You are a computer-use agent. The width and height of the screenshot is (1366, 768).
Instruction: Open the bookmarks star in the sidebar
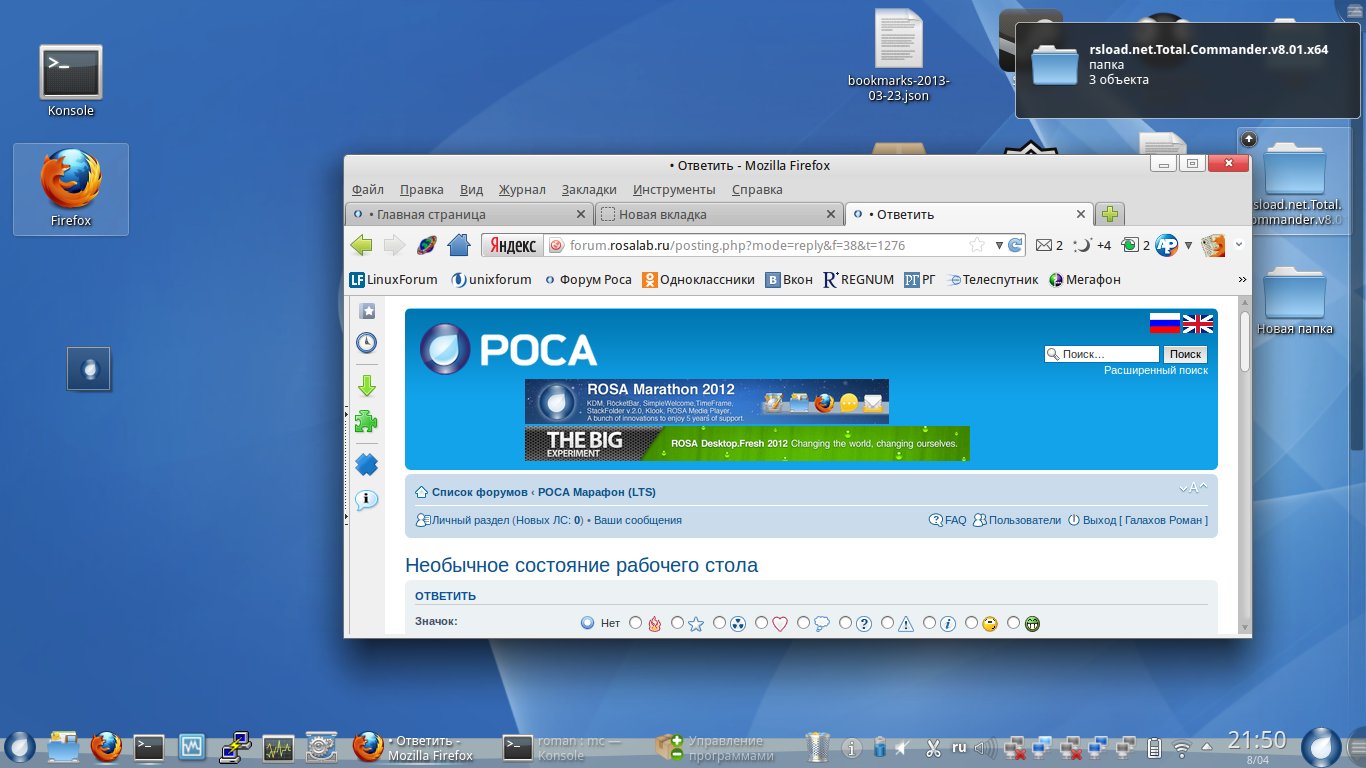pyautogui.click(x=367, y=311)
